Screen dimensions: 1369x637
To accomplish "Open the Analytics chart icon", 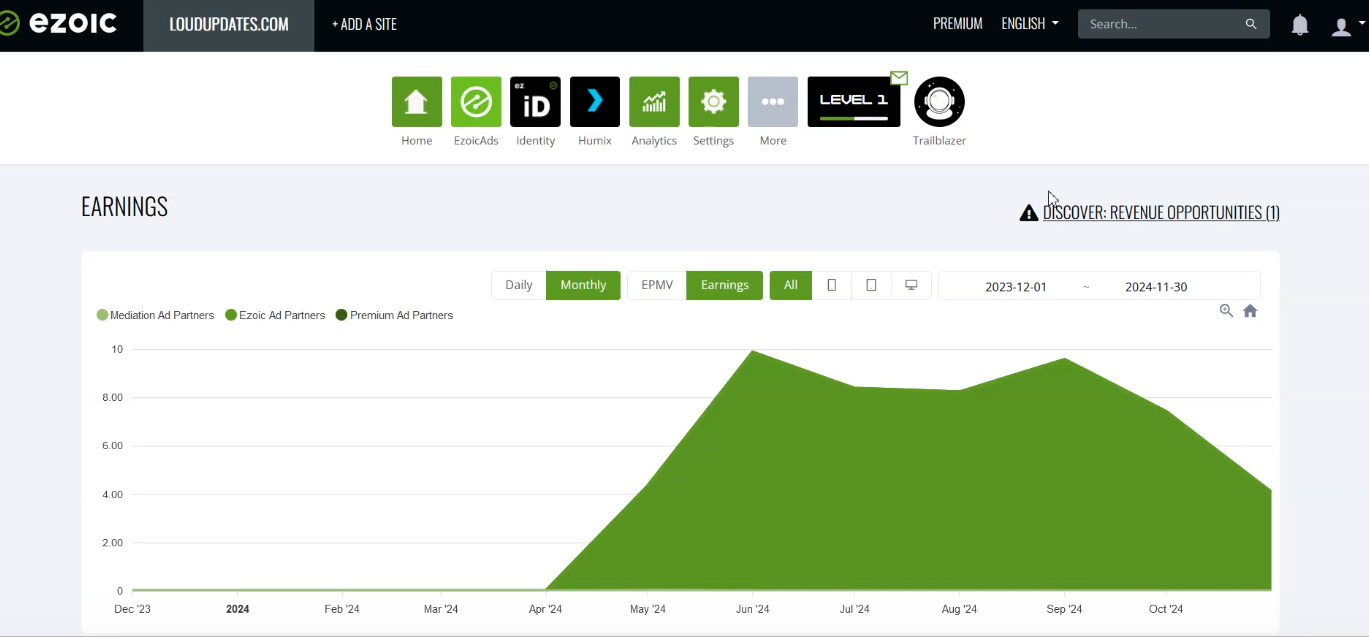I will tap(654, 102).
